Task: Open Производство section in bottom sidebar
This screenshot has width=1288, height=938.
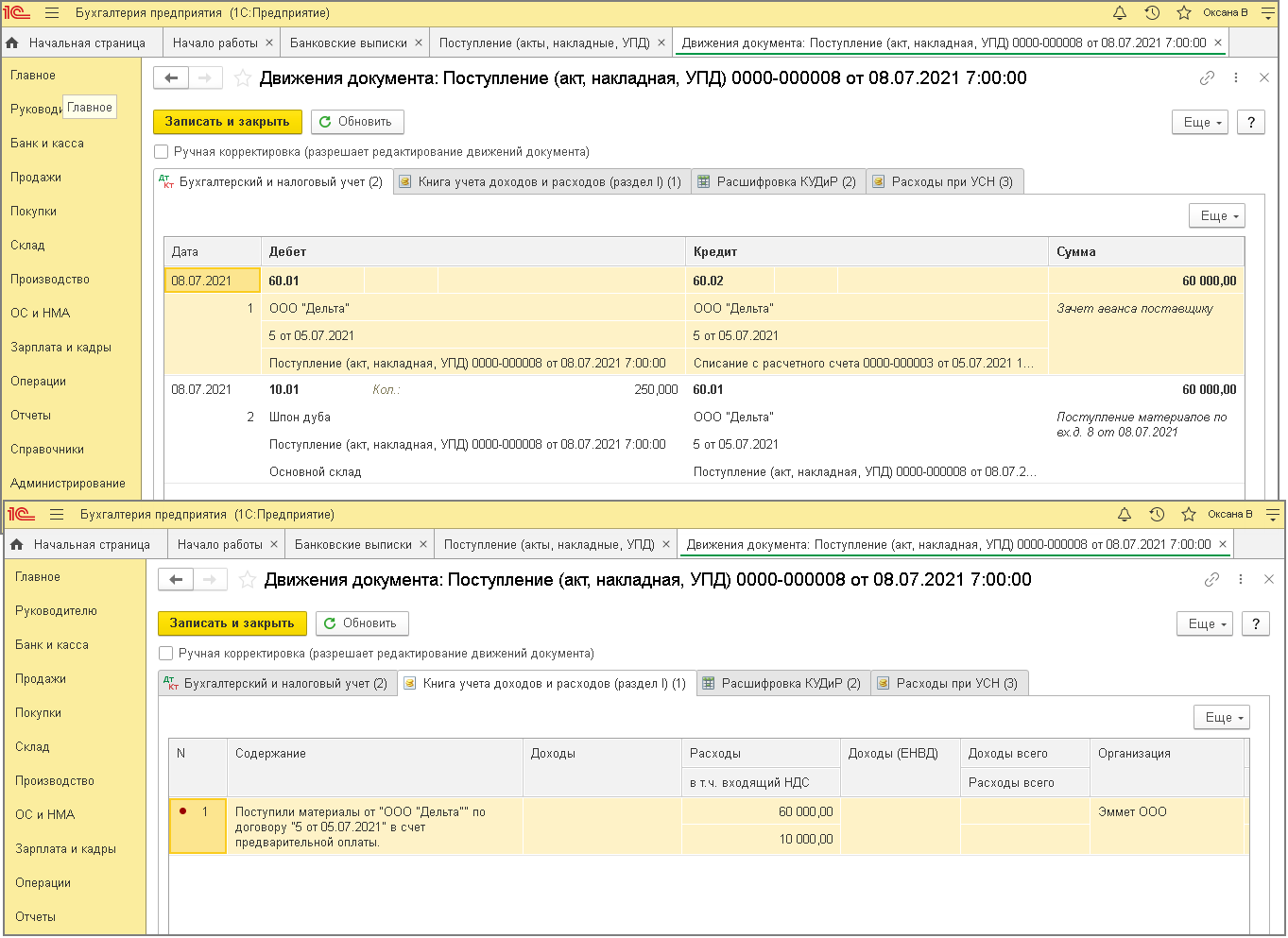Action: click(55, 781)
